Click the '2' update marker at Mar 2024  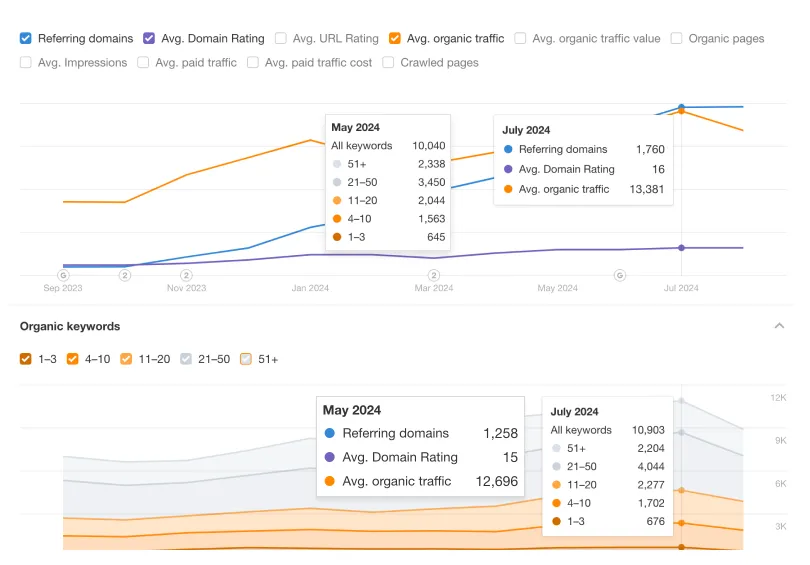coord(434,275)
